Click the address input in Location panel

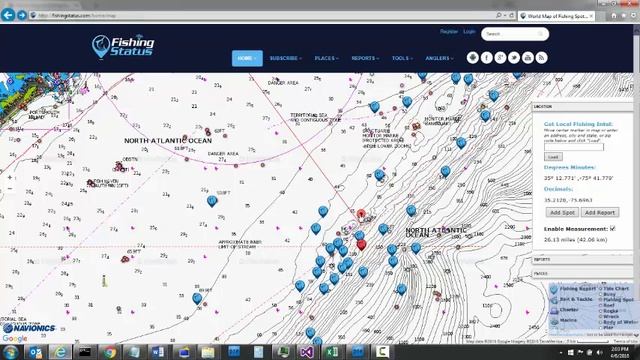[x=573, y=147]
